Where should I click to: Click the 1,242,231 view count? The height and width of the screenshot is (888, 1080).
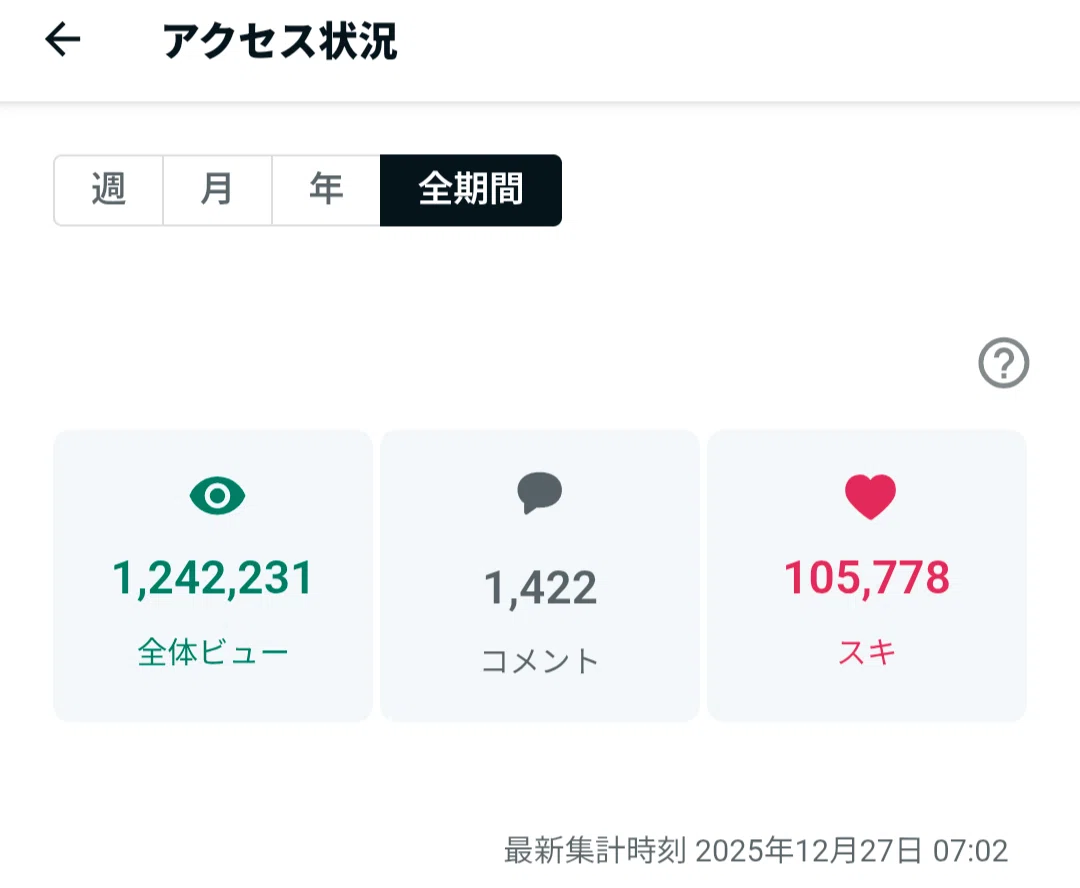click(213, 577)
